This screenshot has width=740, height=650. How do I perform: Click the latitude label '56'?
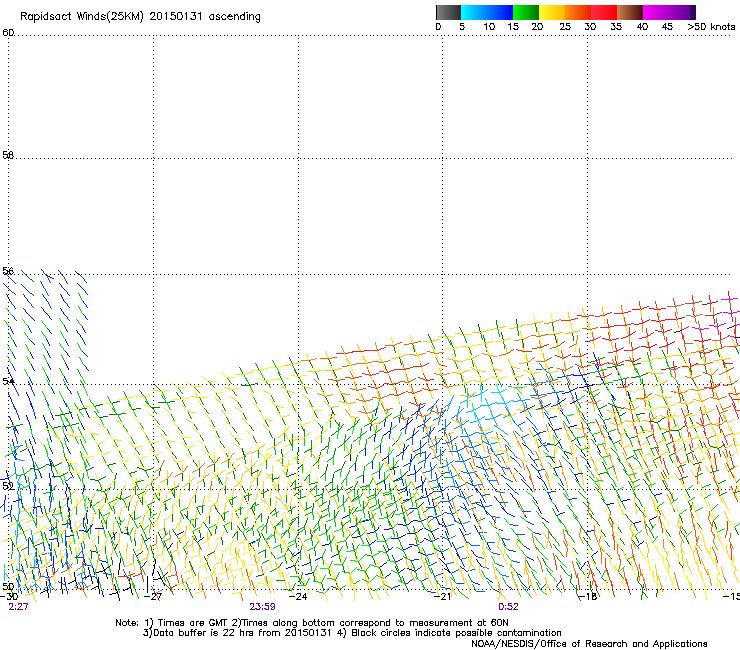tap(8, 271)
